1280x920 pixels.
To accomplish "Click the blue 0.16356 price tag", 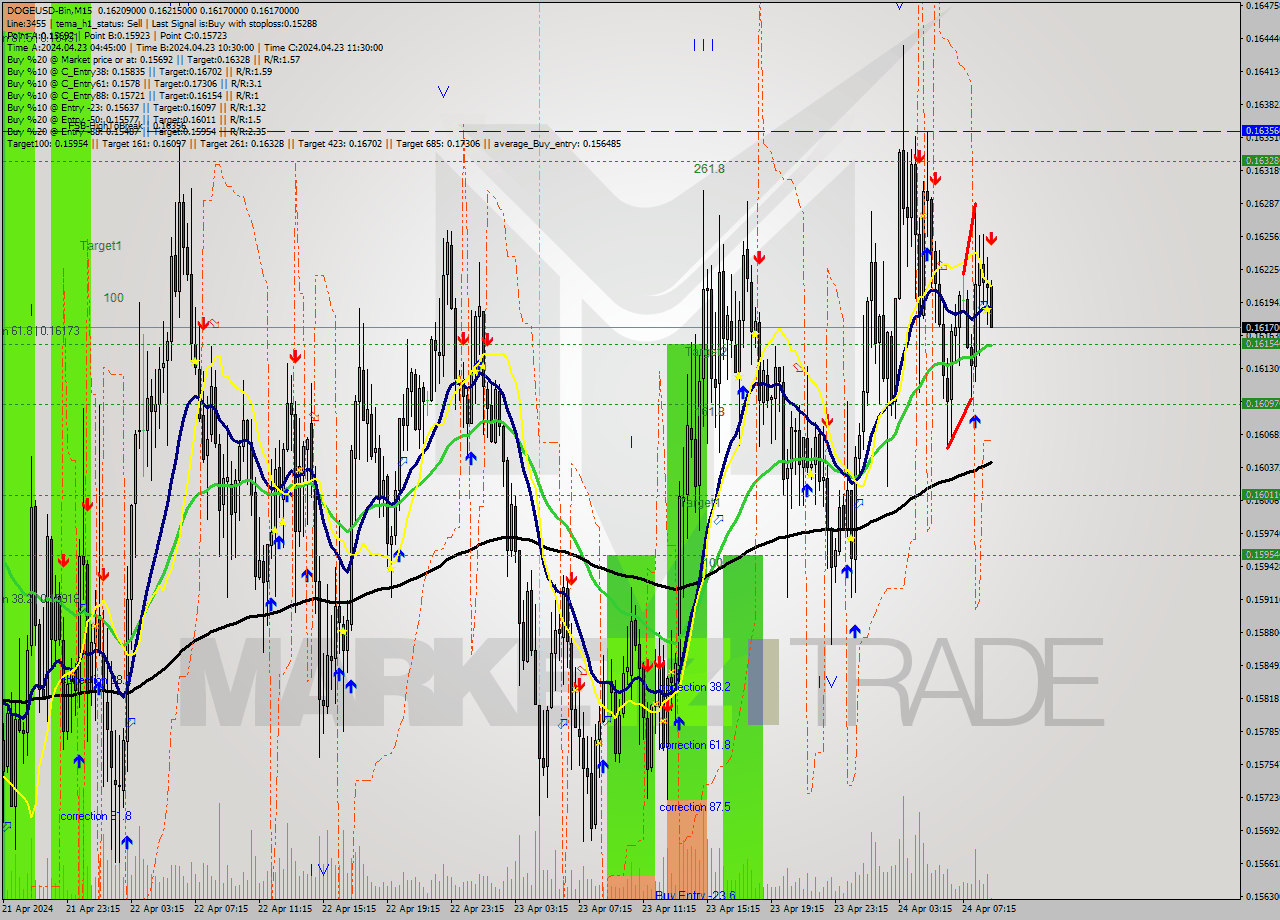I will coord(1260,130).
